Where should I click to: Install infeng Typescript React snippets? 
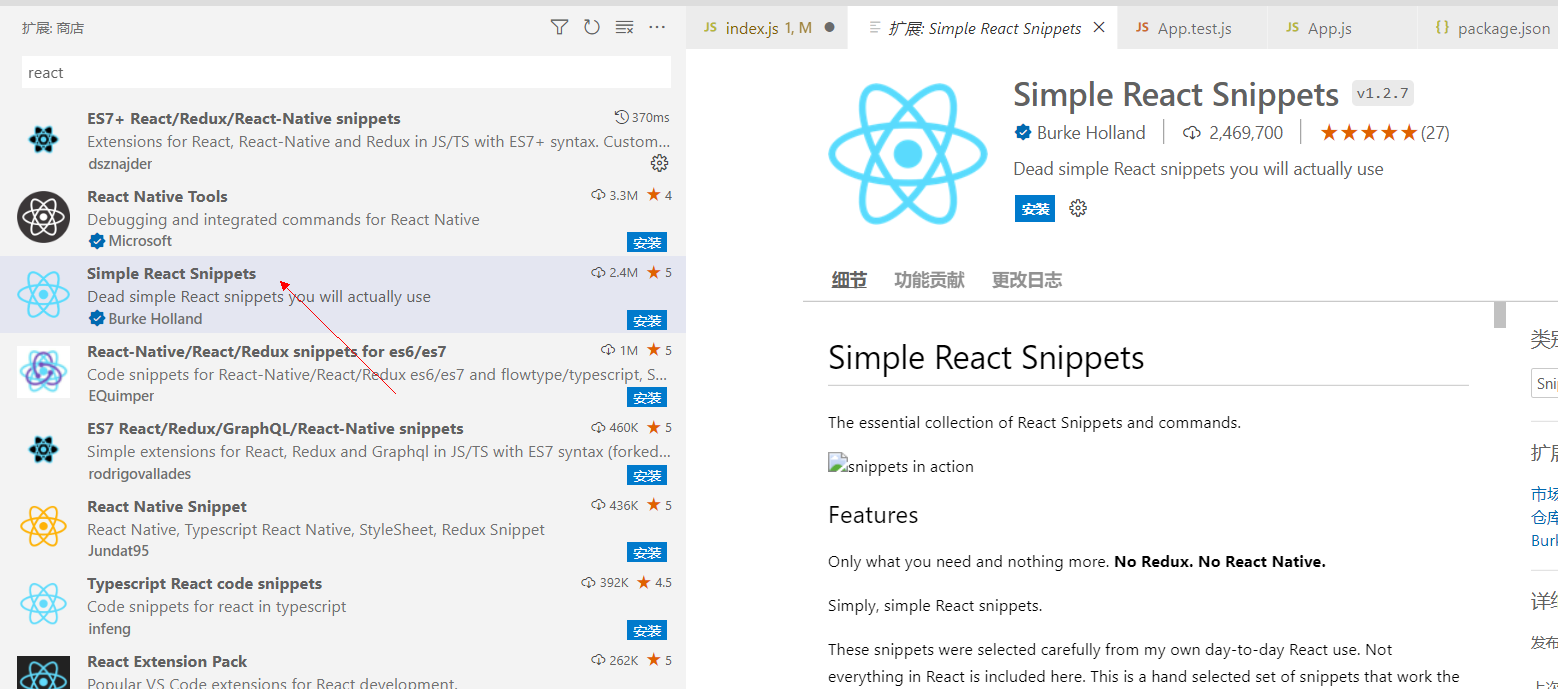(x=647, y=630)
